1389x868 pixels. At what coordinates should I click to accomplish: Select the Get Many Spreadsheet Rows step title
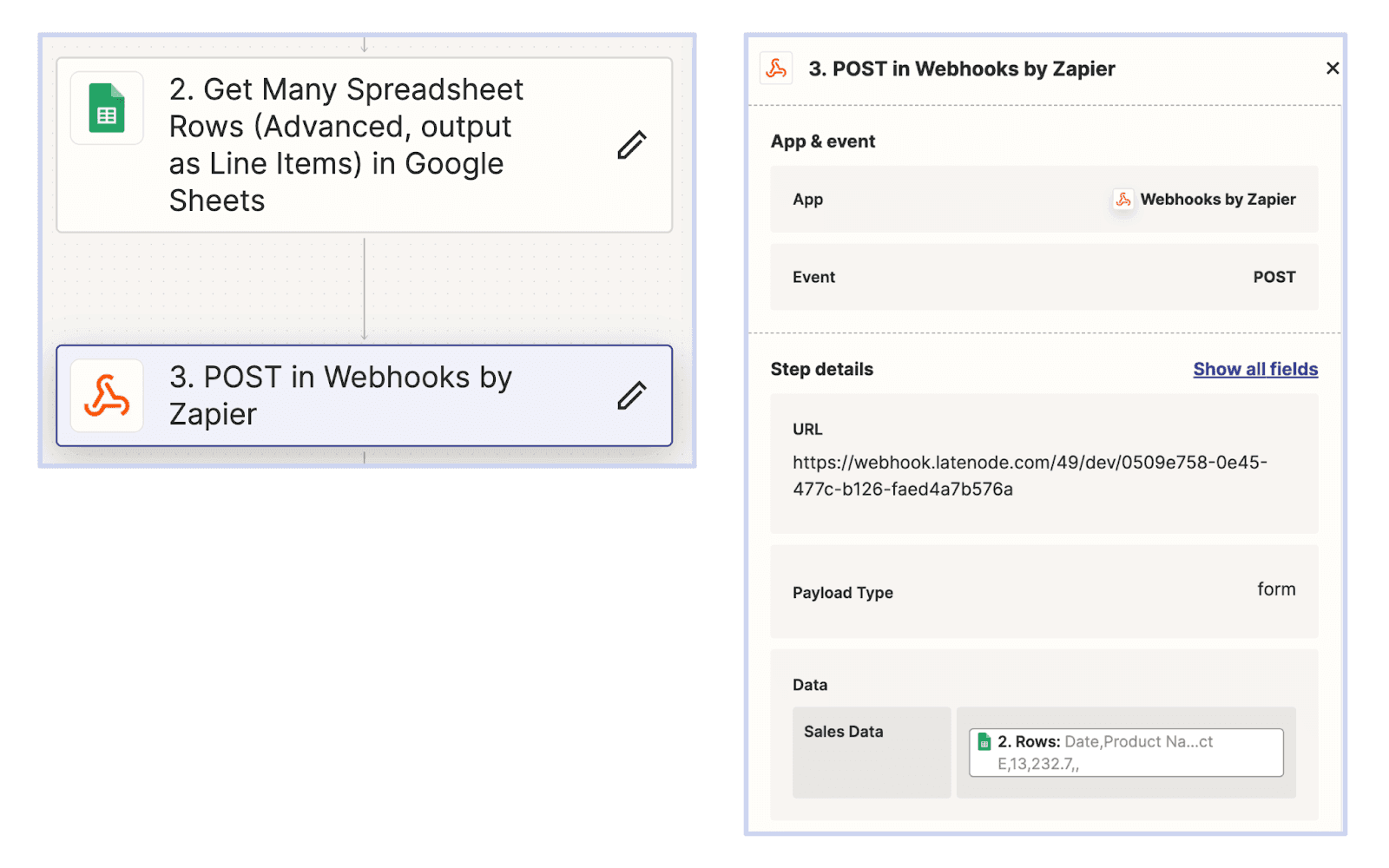(x=346, y=145)
